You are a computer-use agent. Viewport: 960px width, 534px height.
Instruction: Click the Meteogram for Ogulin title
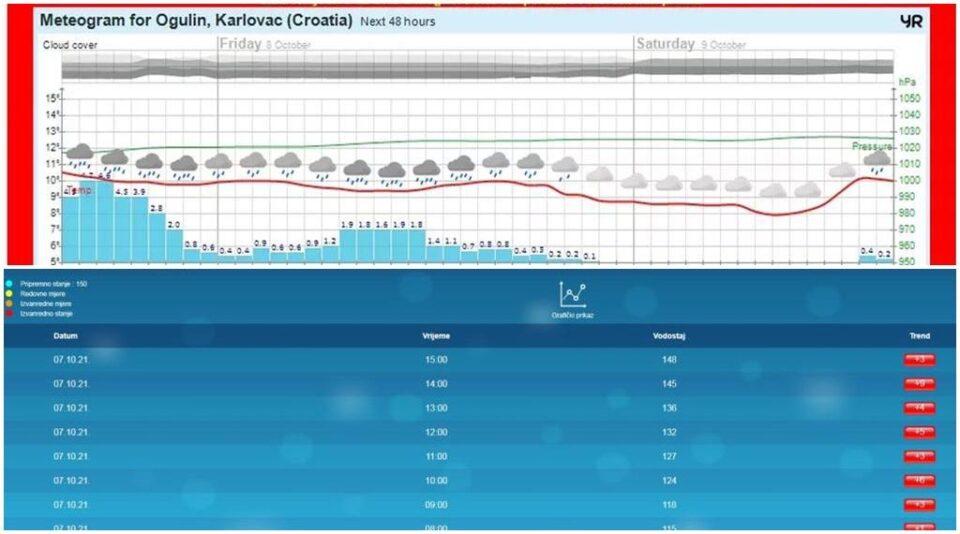[196, 20]
